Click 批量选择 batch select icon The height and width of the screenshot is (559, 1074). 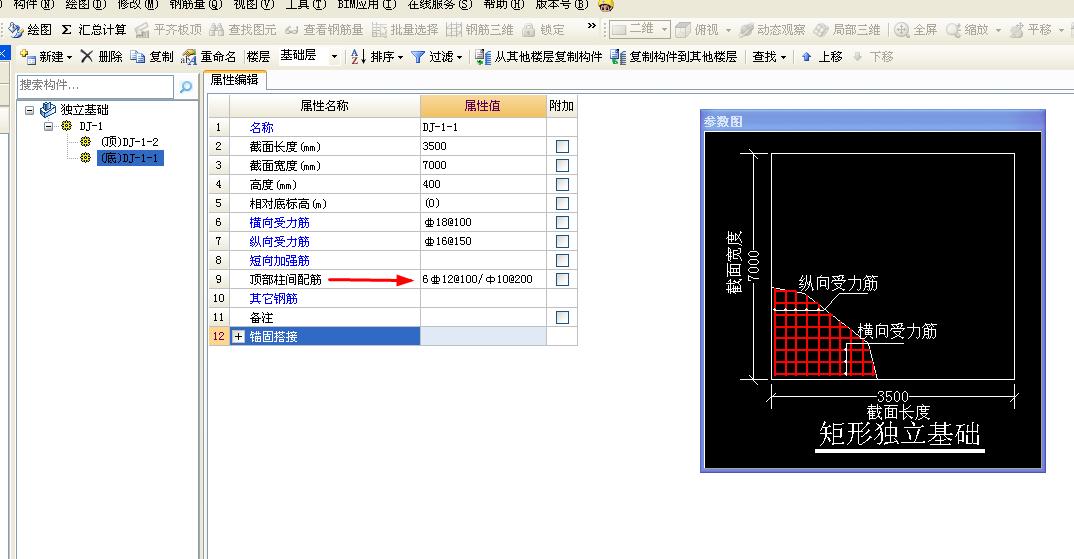tap(379, 29)
